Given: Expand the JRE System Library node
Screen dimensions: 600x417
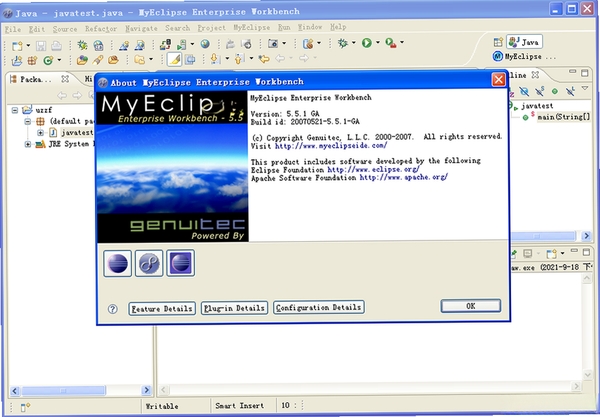Looking at the screenshot, I should 28,144.
